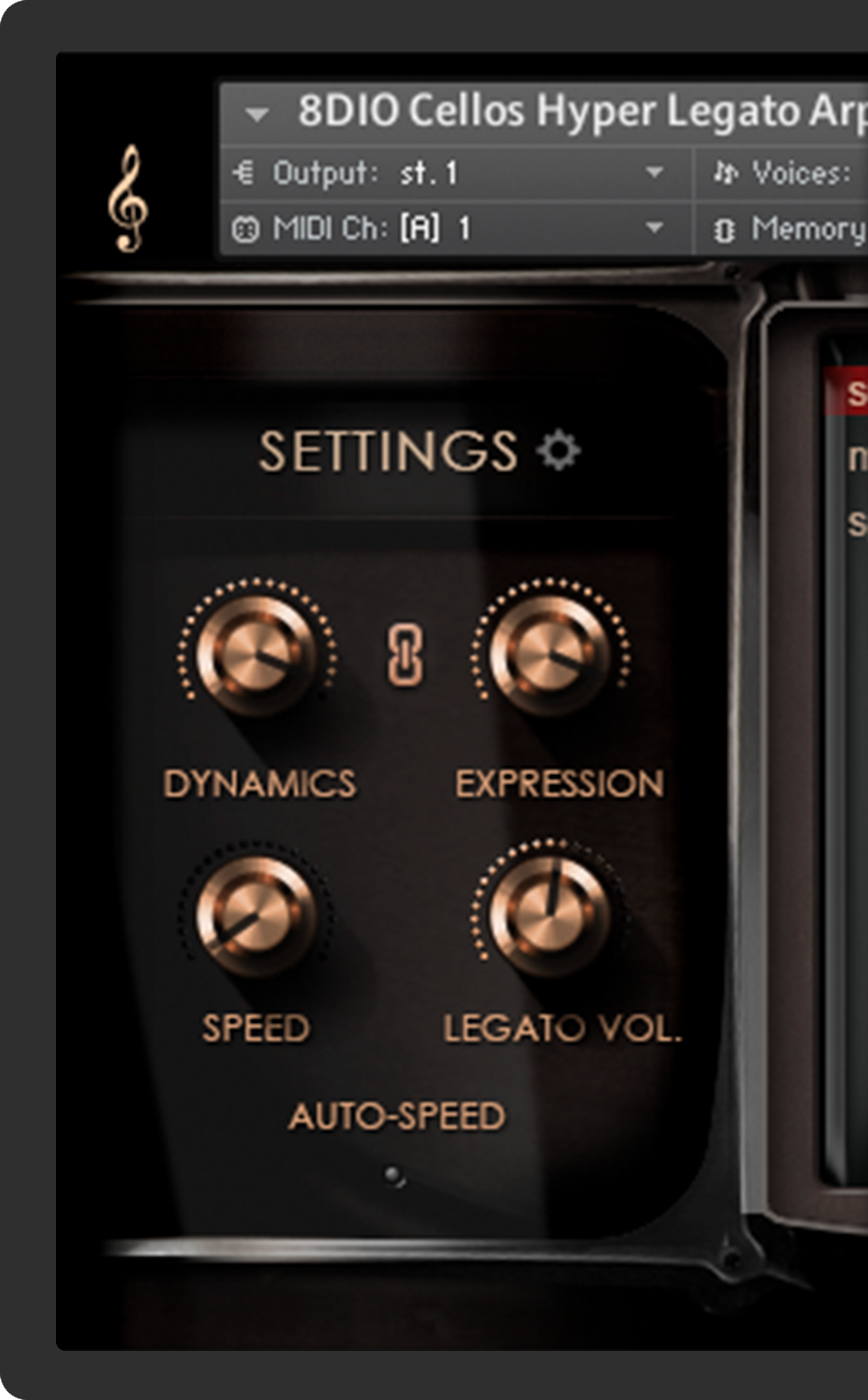Expand the instrument name dropdown triangle
The height and width of the screenshot is (1400, 868).
pos(257,116)
